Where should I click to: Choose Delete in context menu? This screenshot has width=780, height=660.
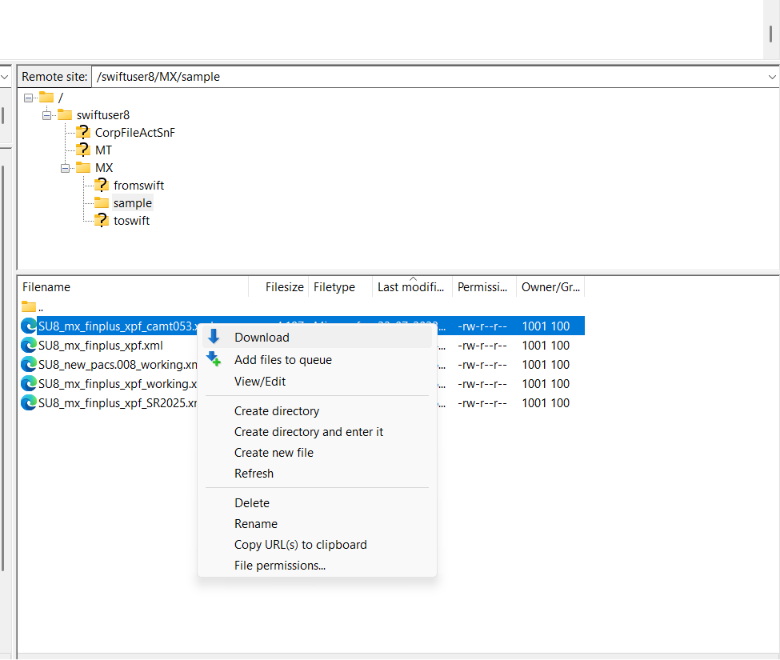coord(317,503)
